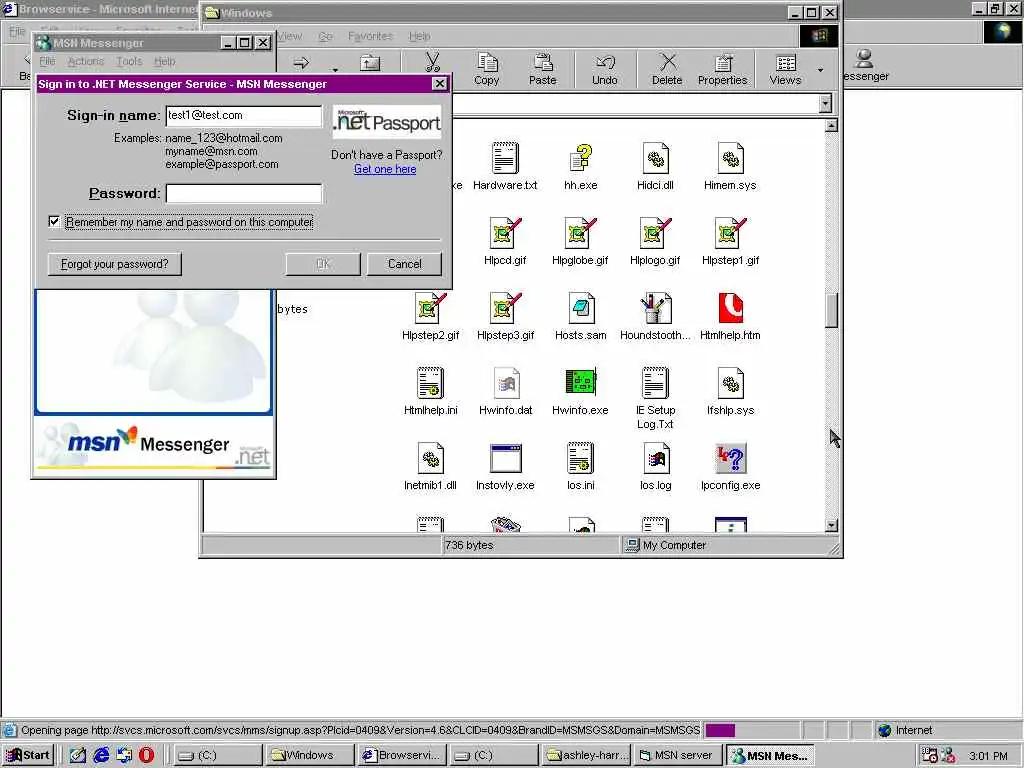The width and height of the screenshot is (1024, 768).
Task: Expand the Views dropdown arrow
Action: pos(820,70)
